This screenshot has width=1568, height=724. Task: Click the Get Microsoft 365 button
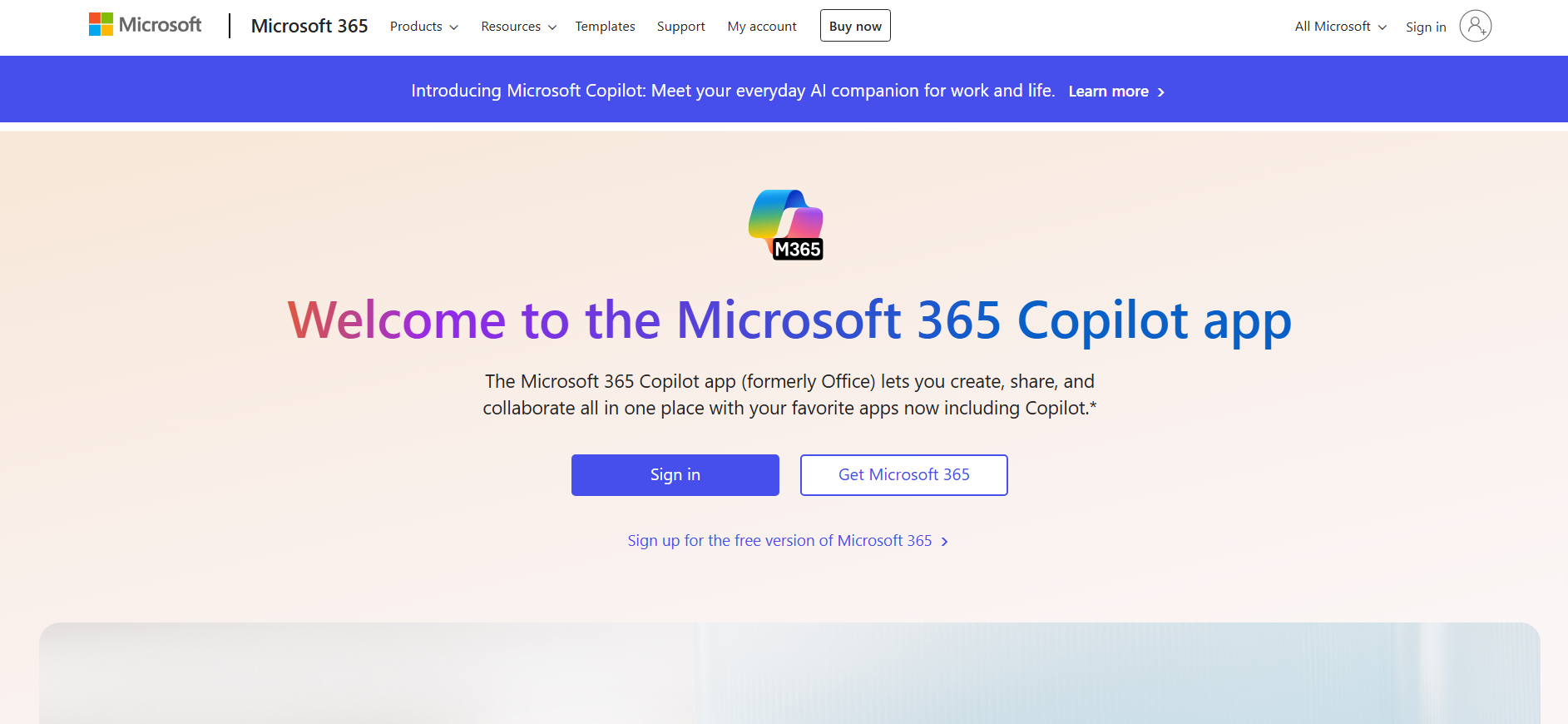pyautogui.click(x=903, y=475)
